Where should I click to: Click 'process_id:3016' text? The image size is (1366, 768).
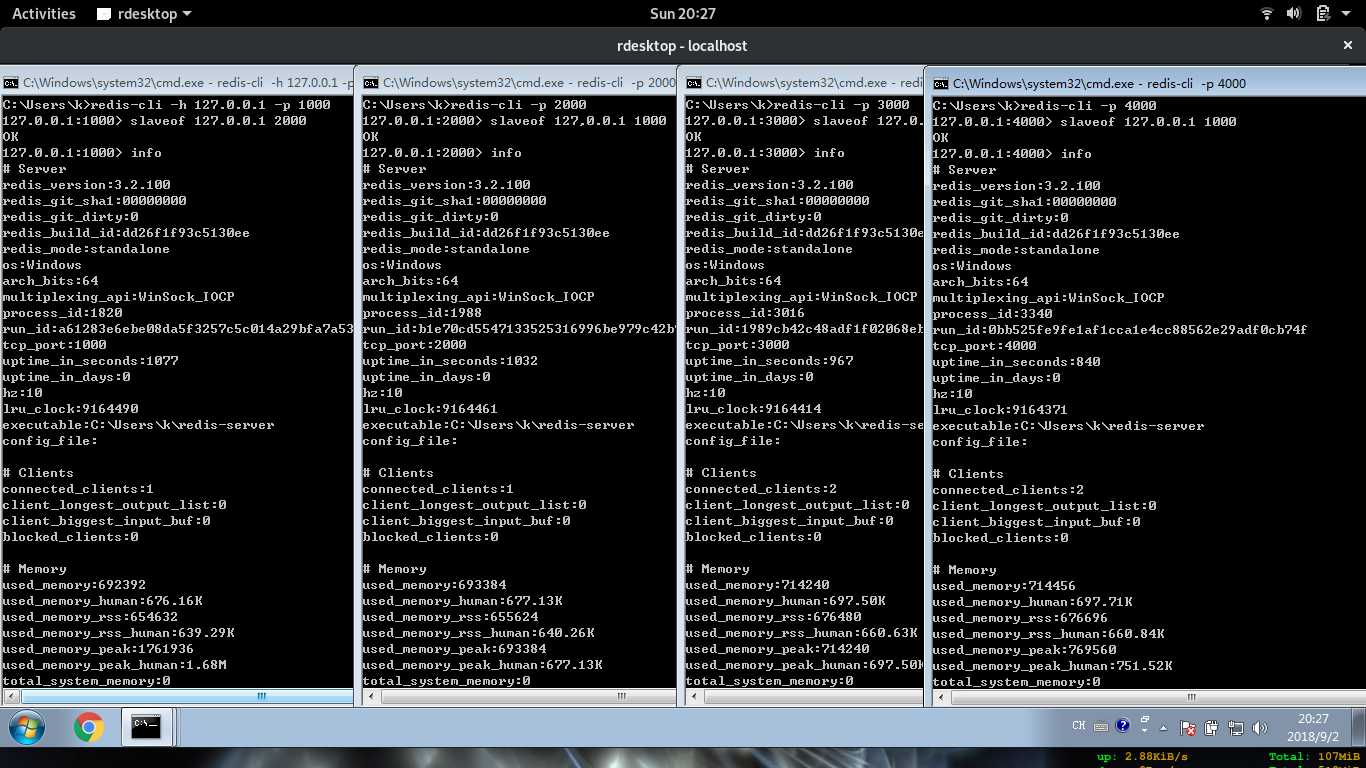coord(745,313)
